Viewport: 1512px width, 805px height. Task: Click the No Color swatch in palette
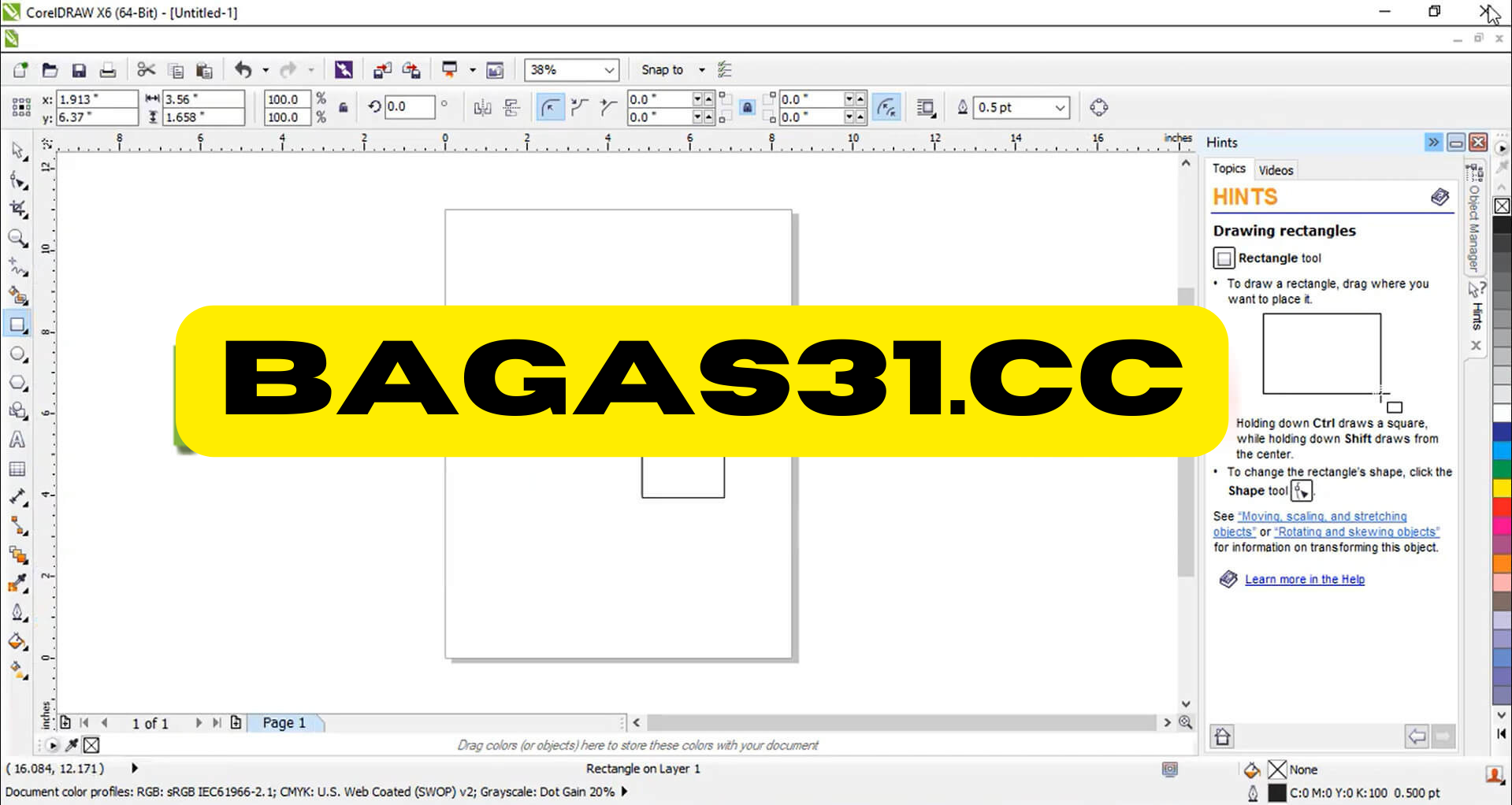click(1502, 206)
